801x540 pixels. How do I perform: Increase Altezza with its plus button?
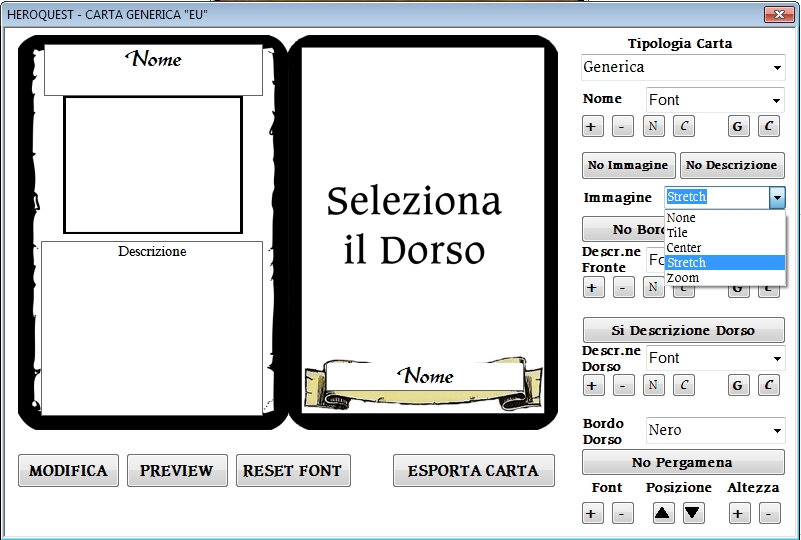click(x=739, y=513)
